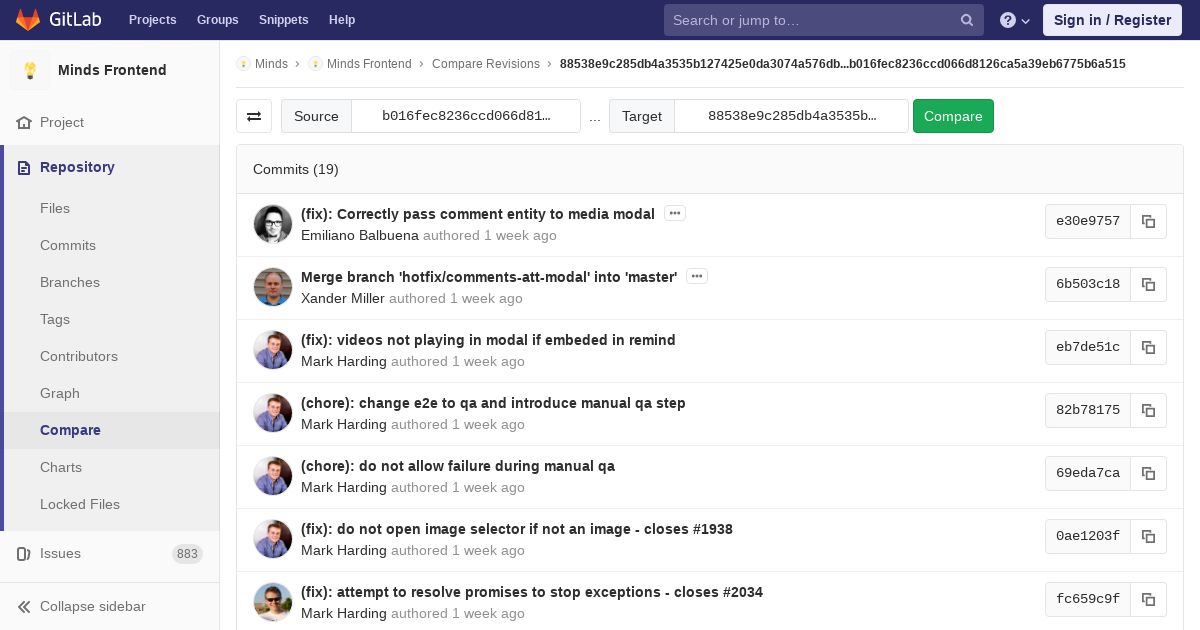Copy commit SHA 82b78175
This screenshot has width=1200, height=630.
(1148, 410)
